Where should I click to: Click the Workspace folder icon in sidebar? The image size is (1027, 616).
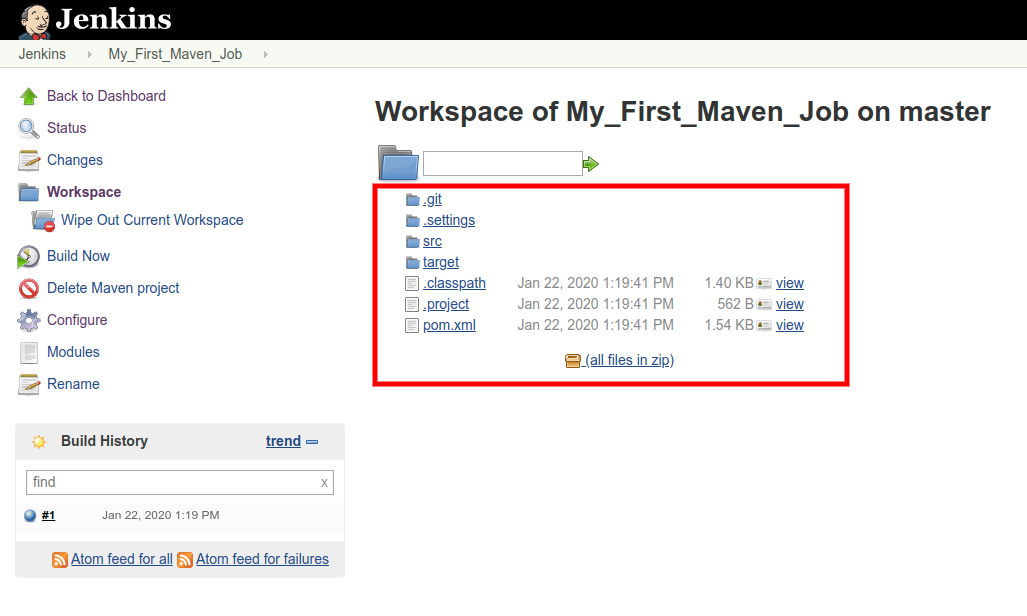29,193
